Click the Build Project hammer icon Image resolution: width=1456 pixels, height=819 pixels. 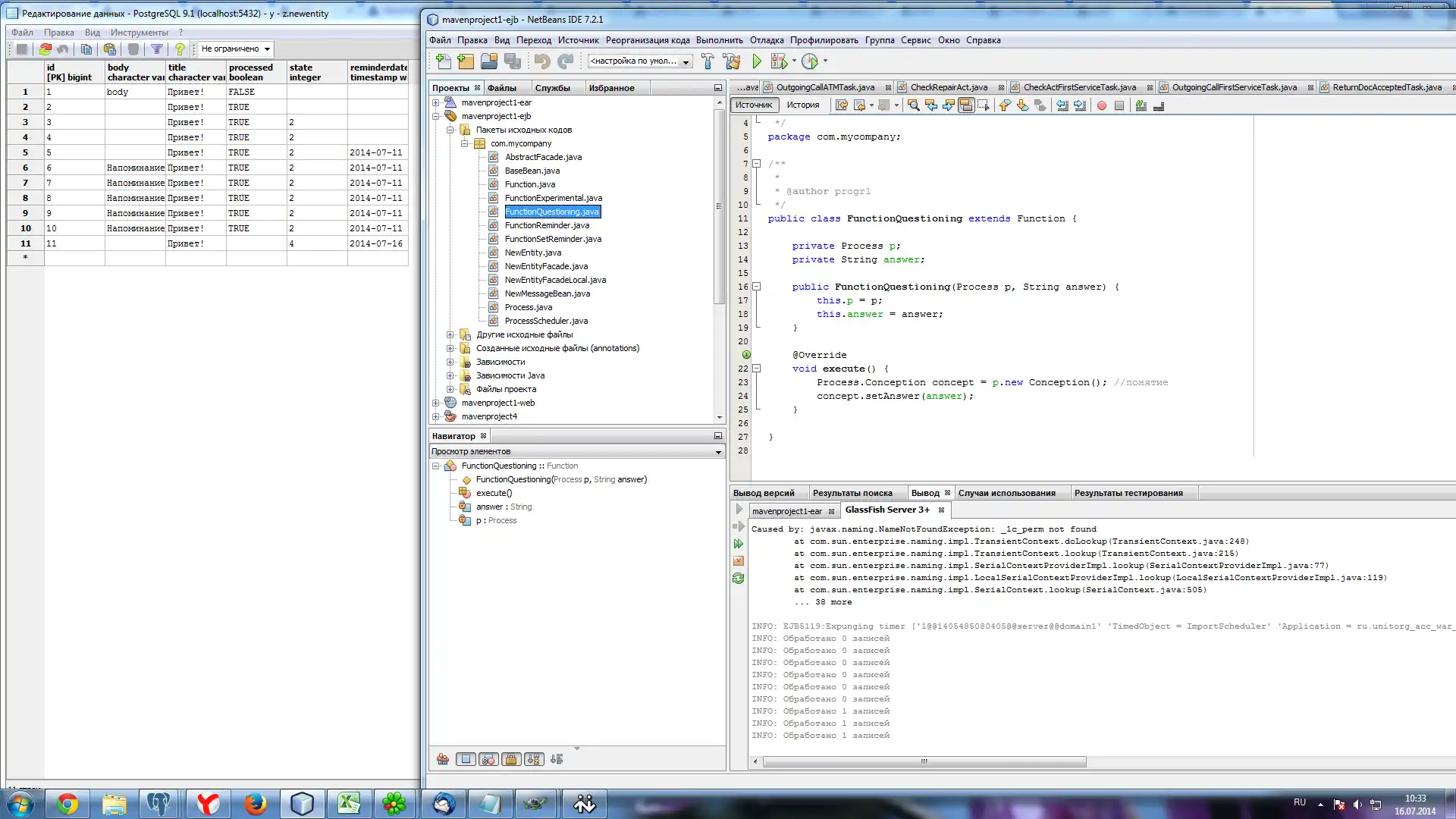pos(708,61)
